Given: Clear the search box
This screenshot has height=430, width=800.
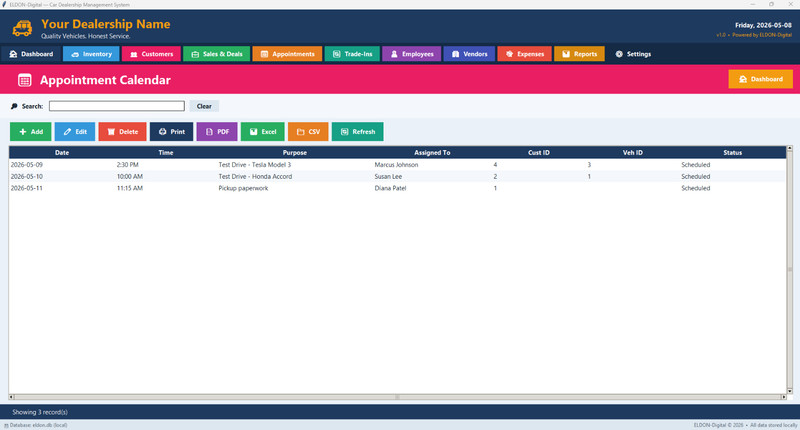Looking at the screenshot, I should (x=204, y=106).
